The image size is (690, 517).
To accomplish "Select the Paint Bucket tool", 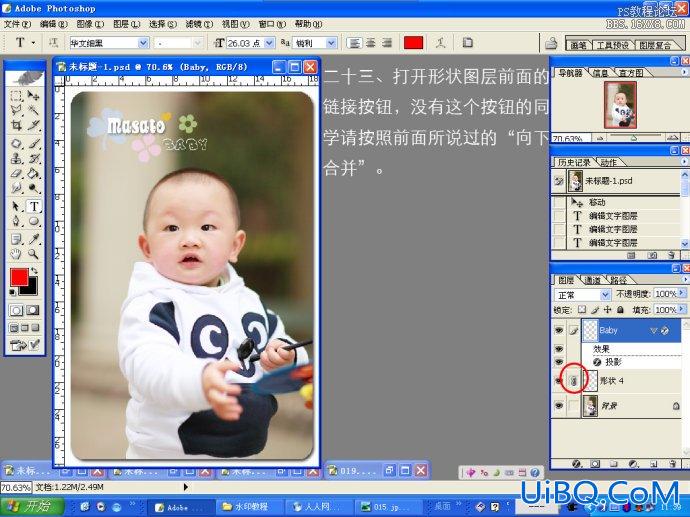I will coord(33,173).
